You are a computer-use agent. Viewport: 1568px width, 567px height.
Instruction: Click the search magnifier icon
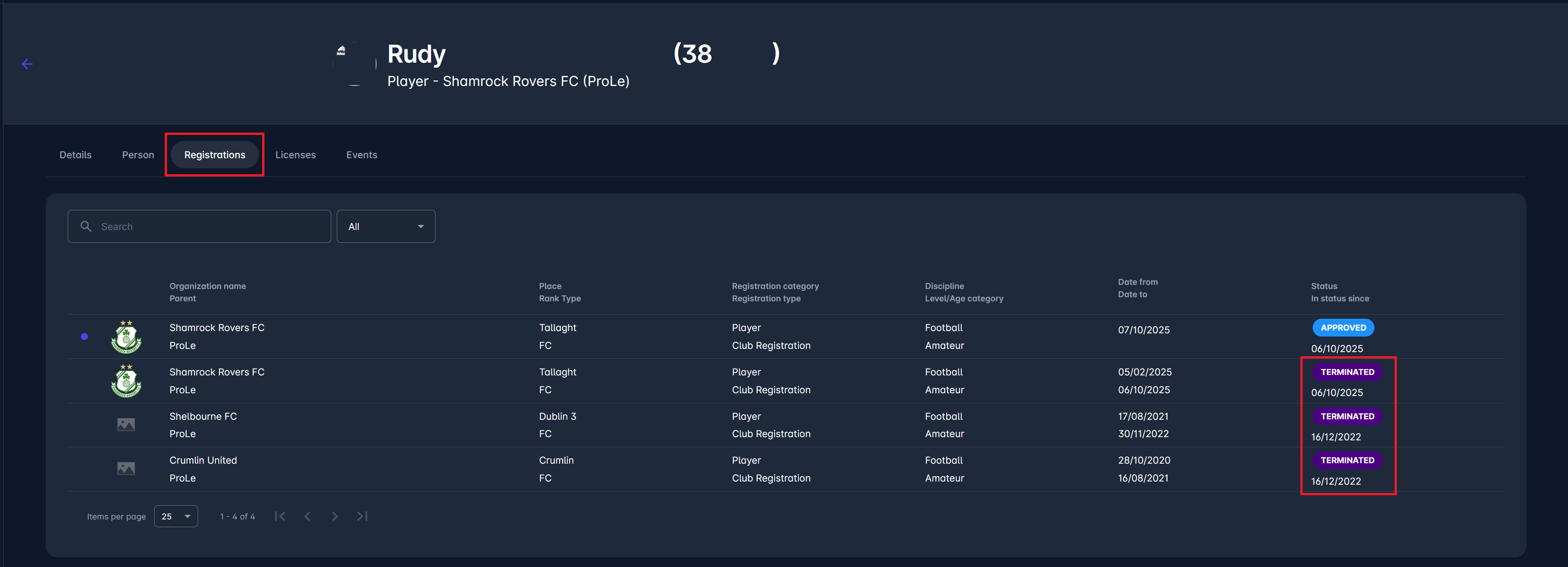tap(86, 226)
